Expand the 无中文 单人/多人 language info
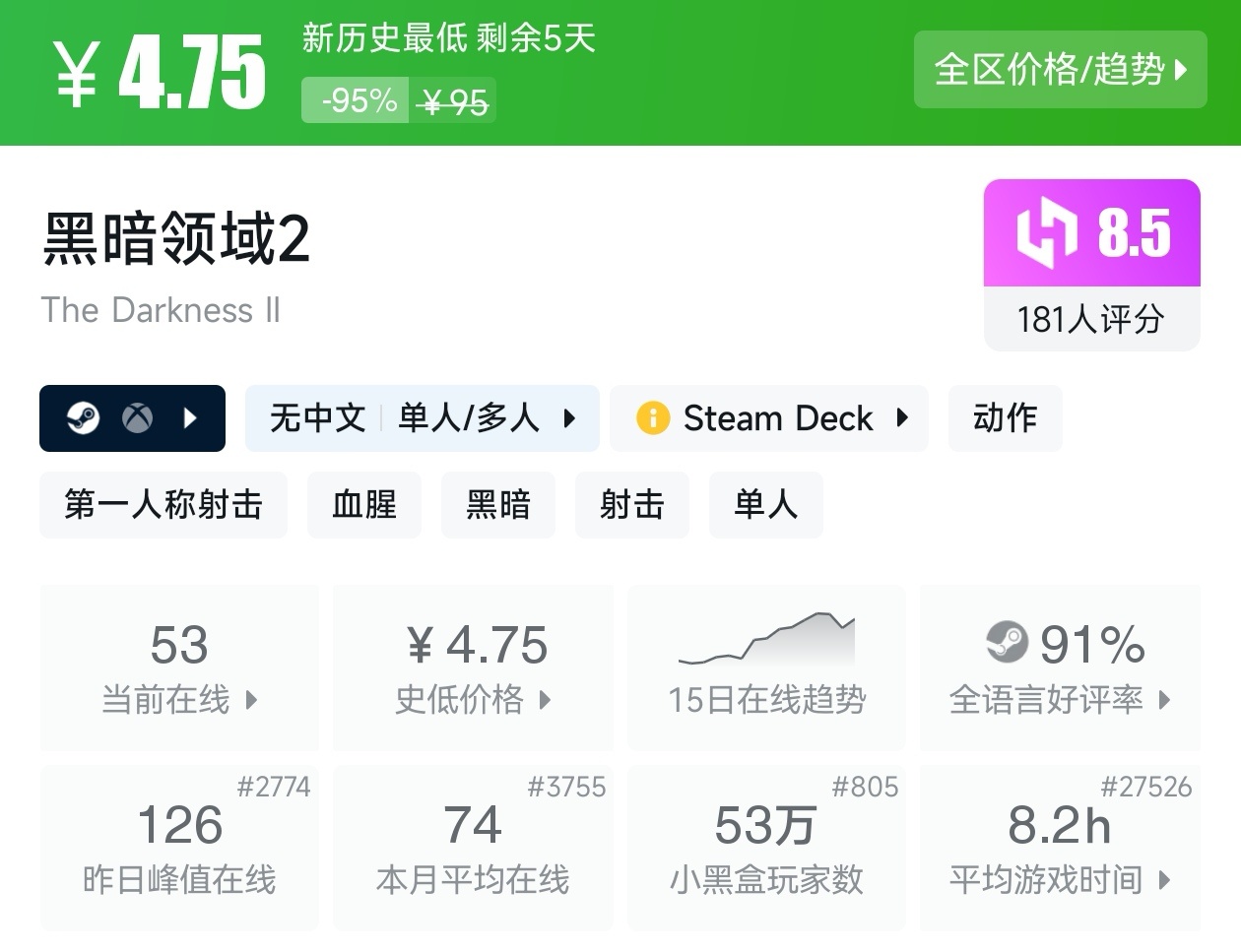Viewport: 1241px width, 952px height. [x=423, y=418]
